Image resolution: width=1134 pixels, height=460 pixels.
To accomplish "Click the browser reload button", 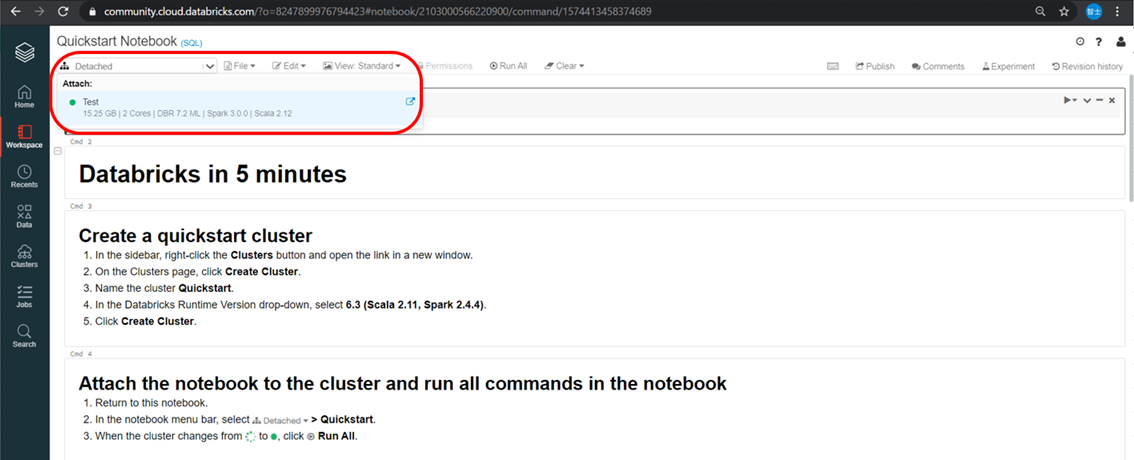I will pyautogui.click(x=63, y=12).
